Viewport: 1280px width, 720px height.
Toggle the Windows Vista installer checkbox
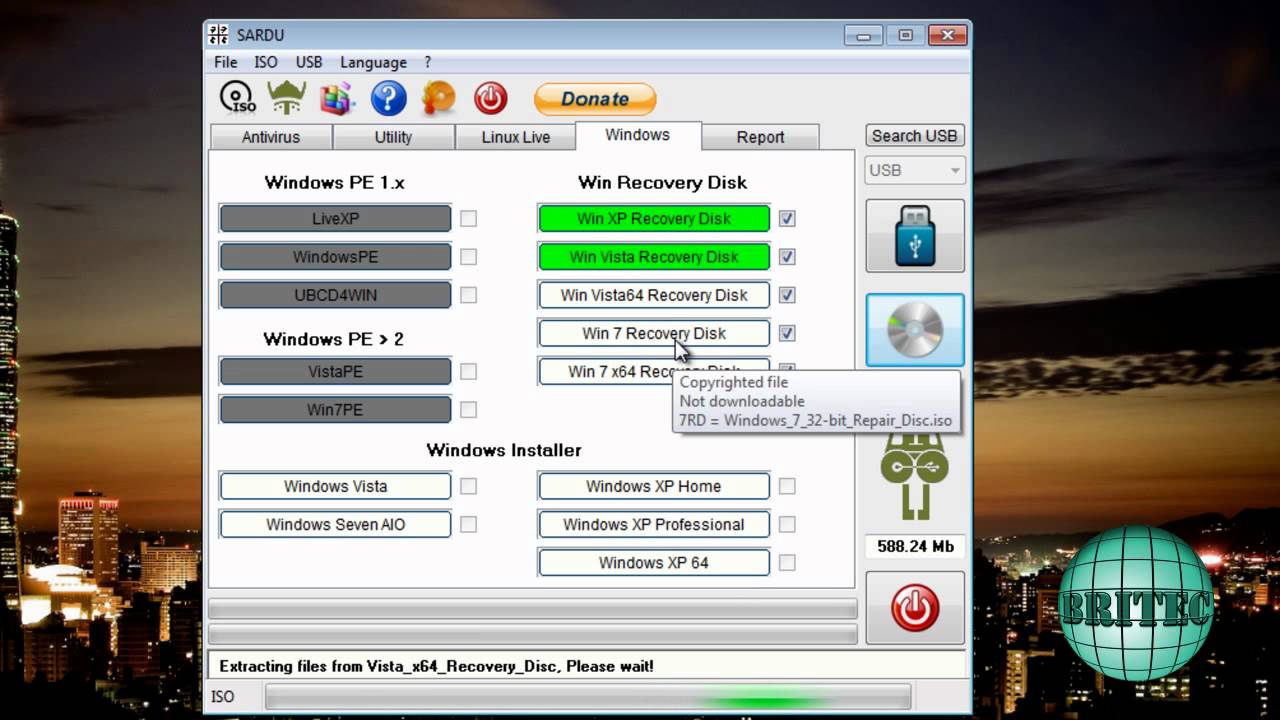tap(468, 486)
